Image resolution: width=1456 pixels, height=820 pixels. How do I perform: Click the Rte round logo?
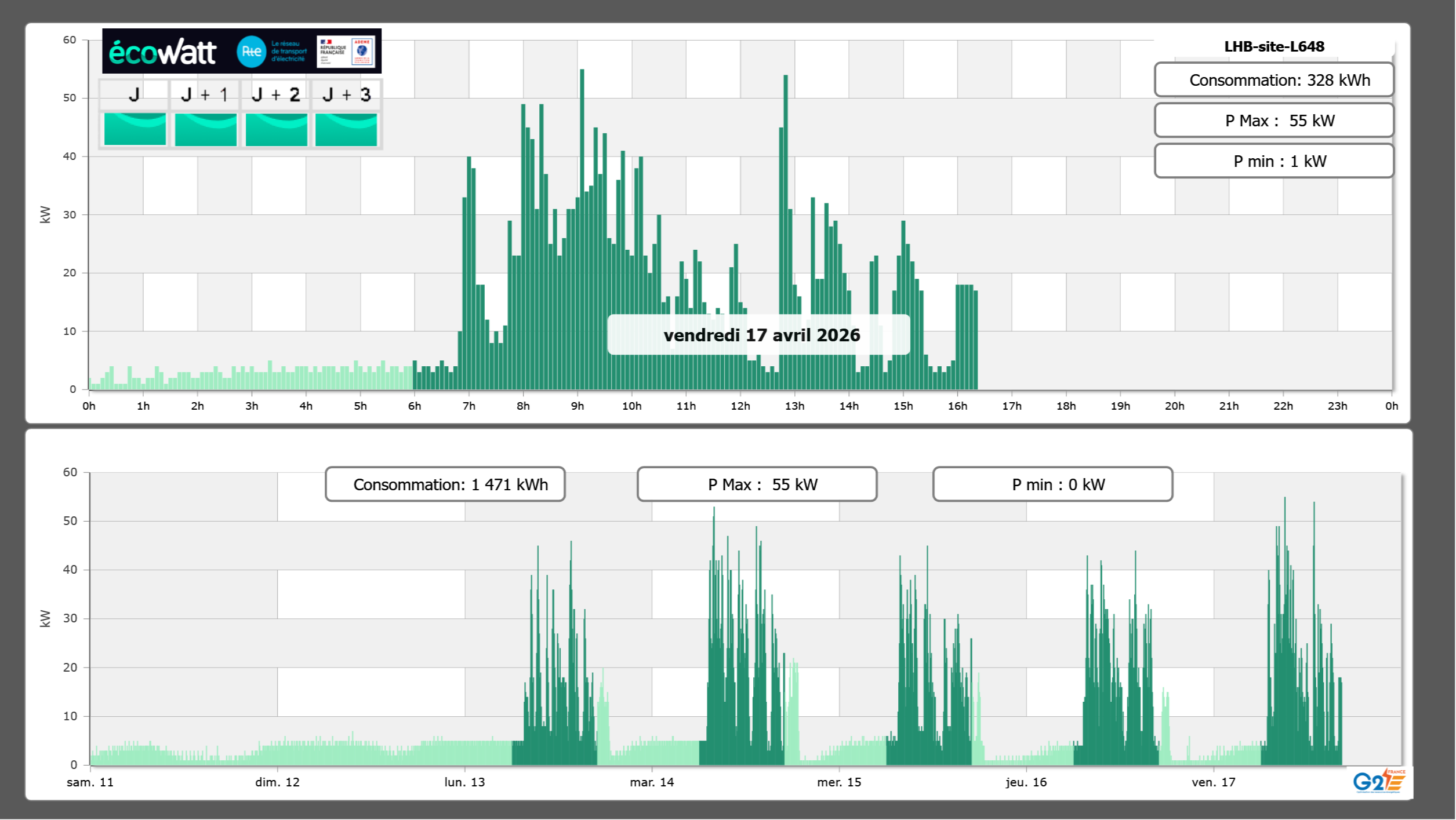[251, 52]
